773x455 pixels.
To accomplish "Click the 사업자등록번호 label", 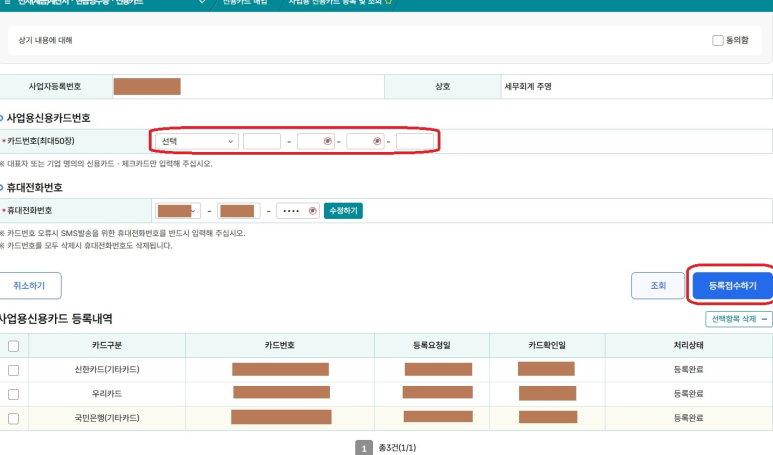I will pyautogui.click(x=55, y=87).
